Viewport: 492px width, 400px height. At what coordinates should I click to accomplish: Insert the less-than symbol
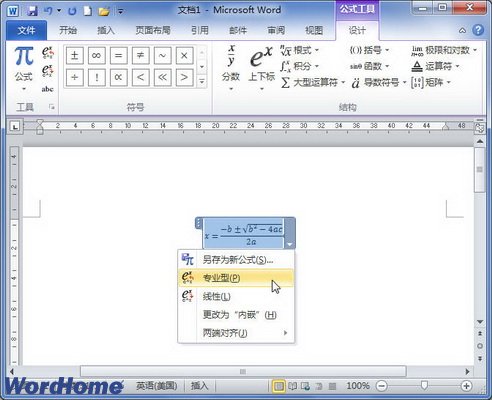(140, 77)
